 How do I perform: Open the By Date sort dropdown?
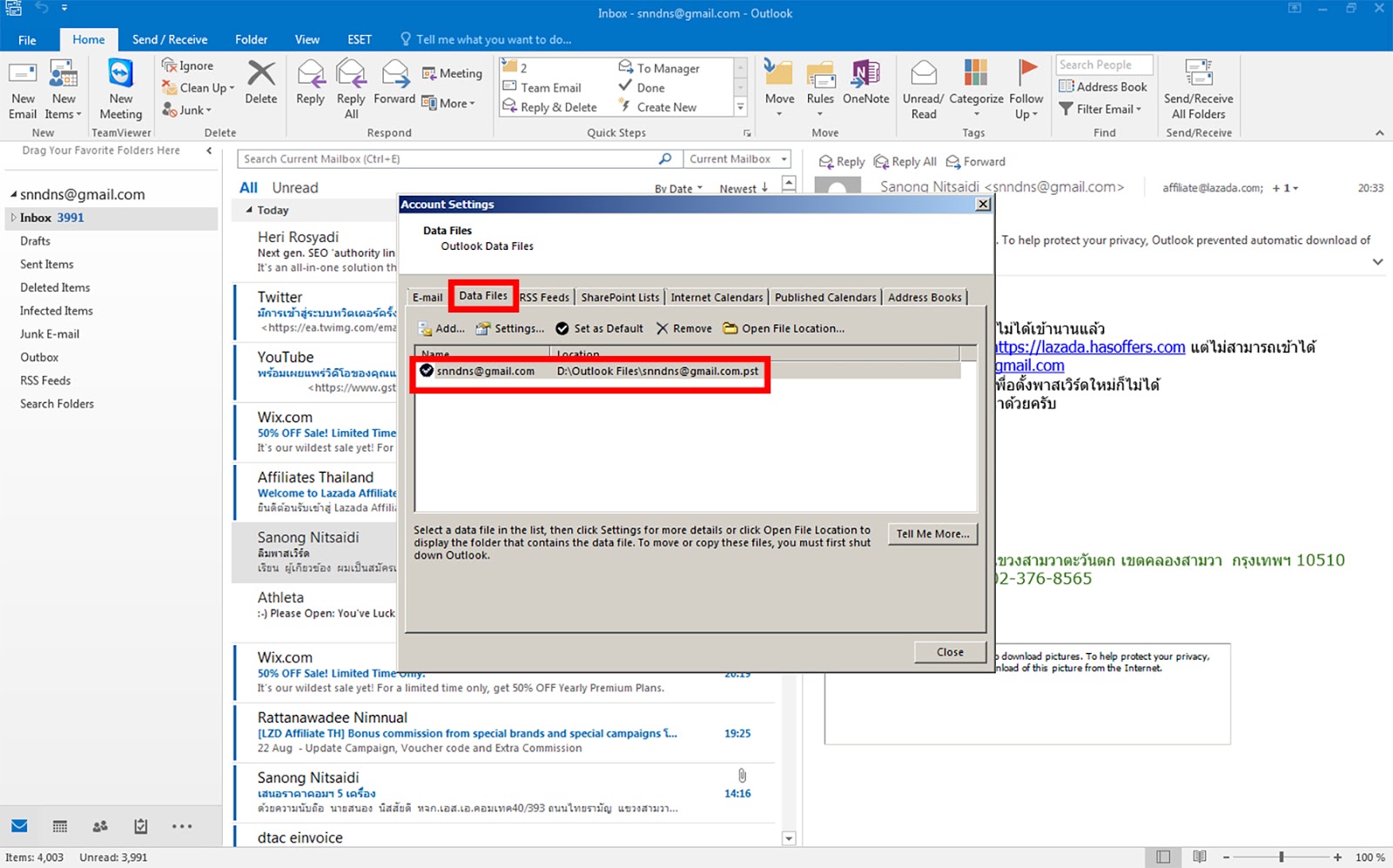point(678,189)
